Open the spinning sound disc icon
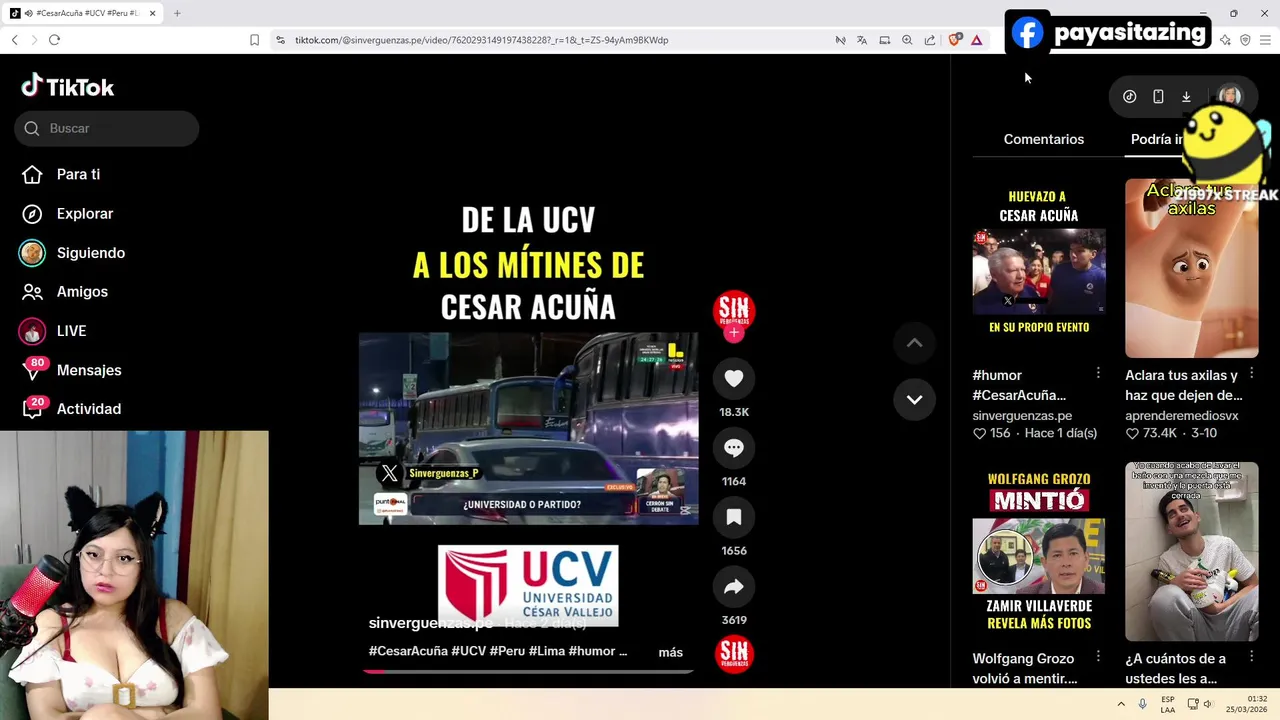 pyautogui.click(x=734, y=654)
